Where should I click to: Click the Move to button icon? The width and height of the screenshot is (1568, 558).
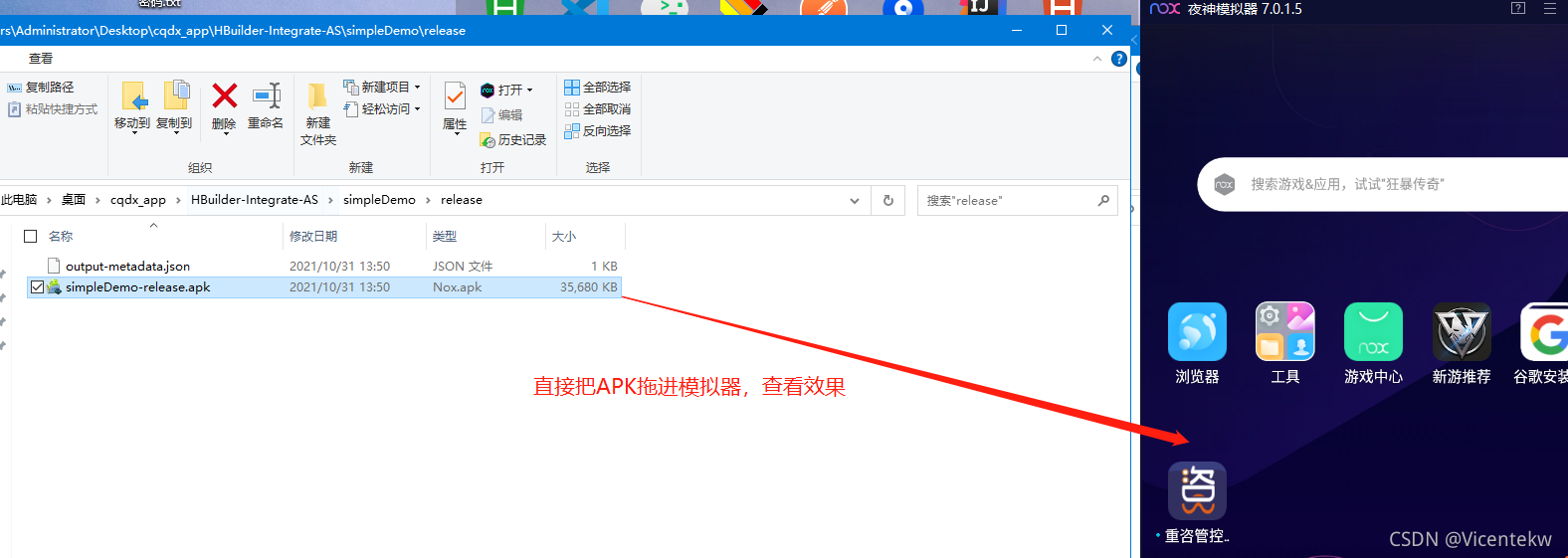(x=133, y=96)
